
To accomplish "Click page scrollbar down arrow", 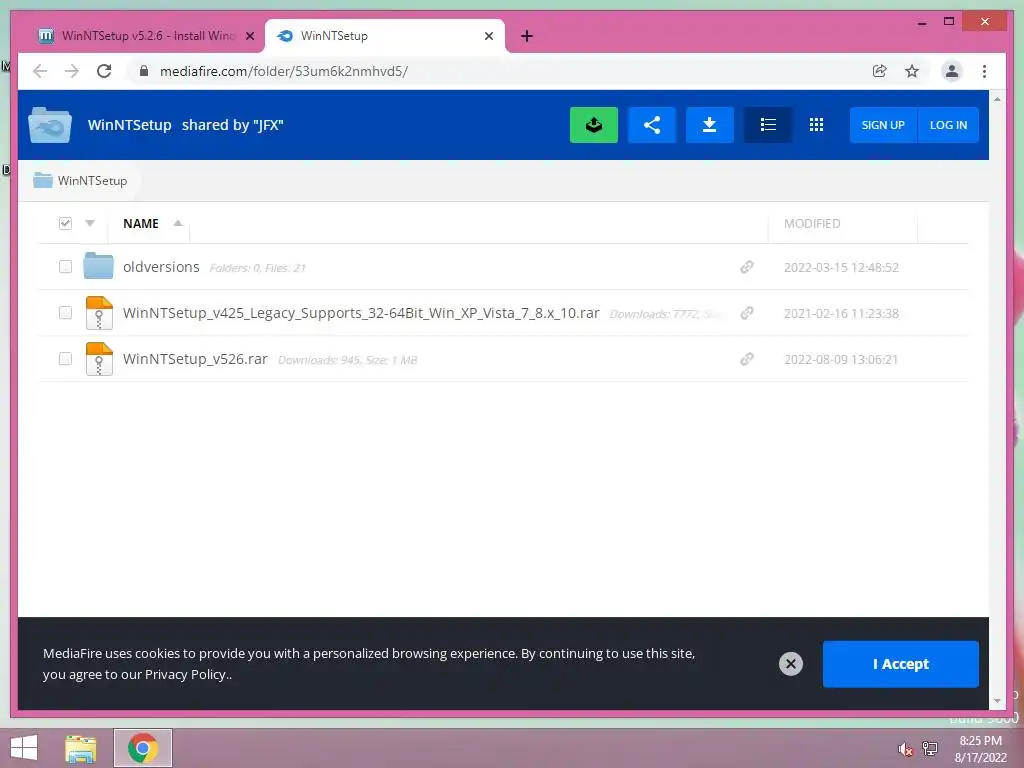I will [x=997, y=701].
